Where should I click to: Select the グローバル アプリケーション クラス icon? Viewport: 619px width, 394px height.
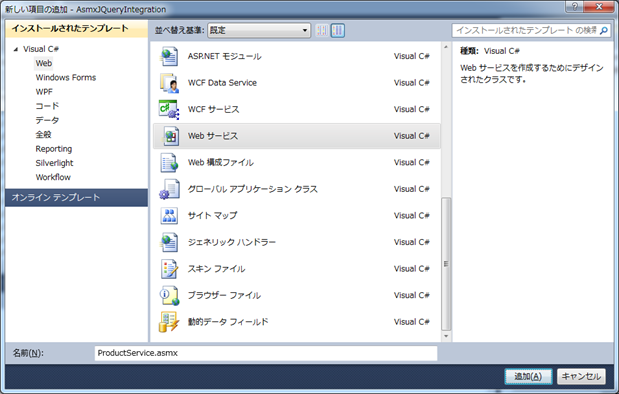pyautogui.click(x=169, y=189)
